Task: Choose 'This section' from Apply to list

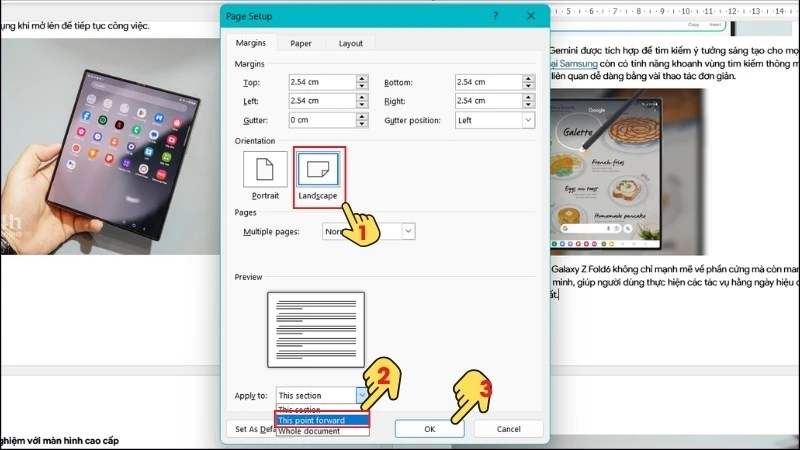Action: (322, 409)
